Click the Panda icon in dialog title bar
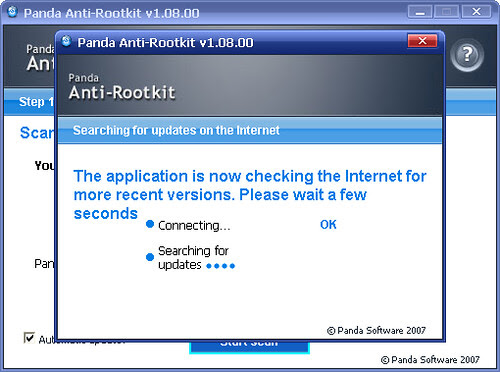Viewport: 500px width, 372px height. pyautogui.click(x=67, y=41)
